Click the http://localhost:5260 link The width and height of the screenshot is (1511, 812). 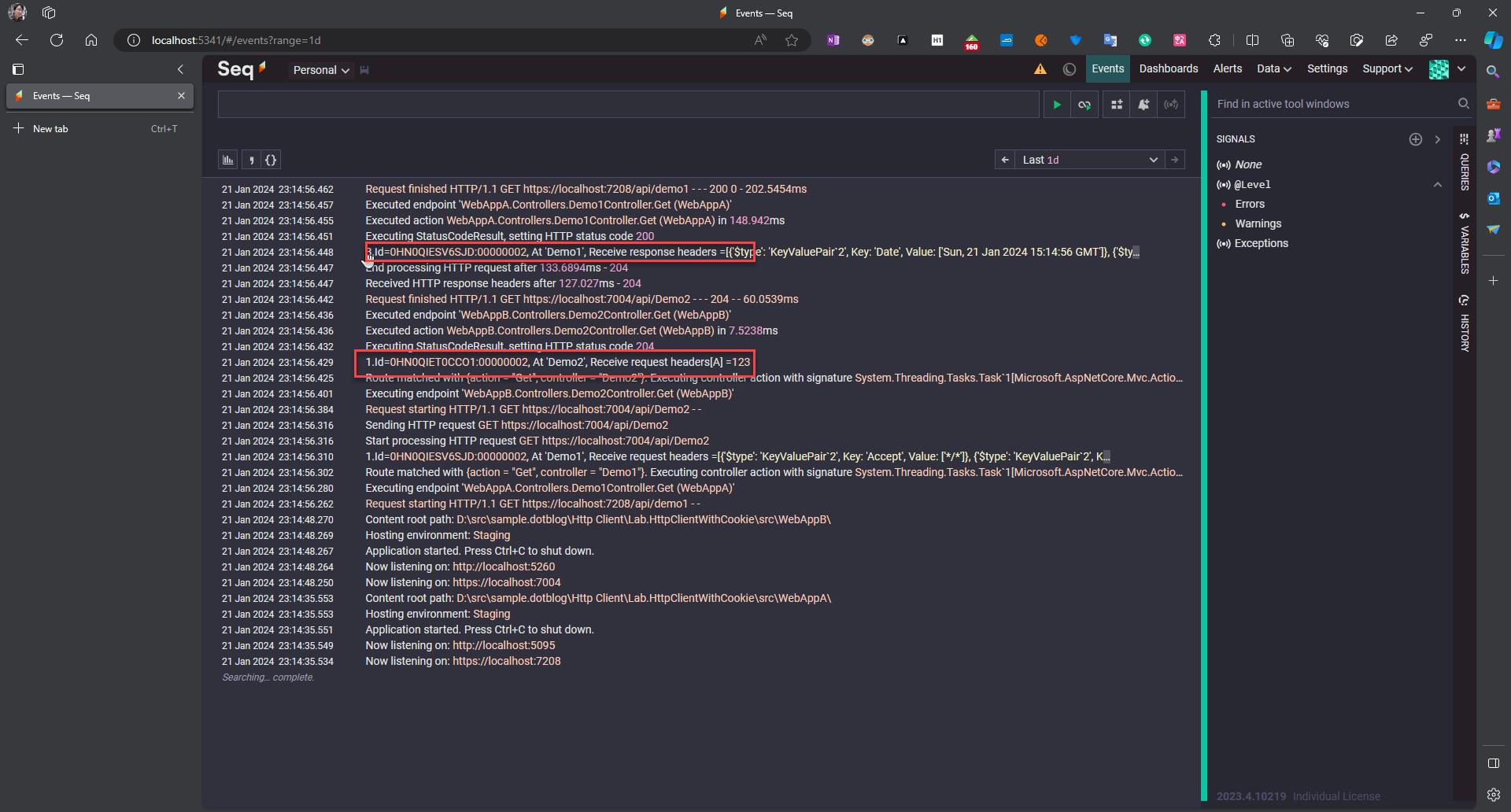point(503,567)
